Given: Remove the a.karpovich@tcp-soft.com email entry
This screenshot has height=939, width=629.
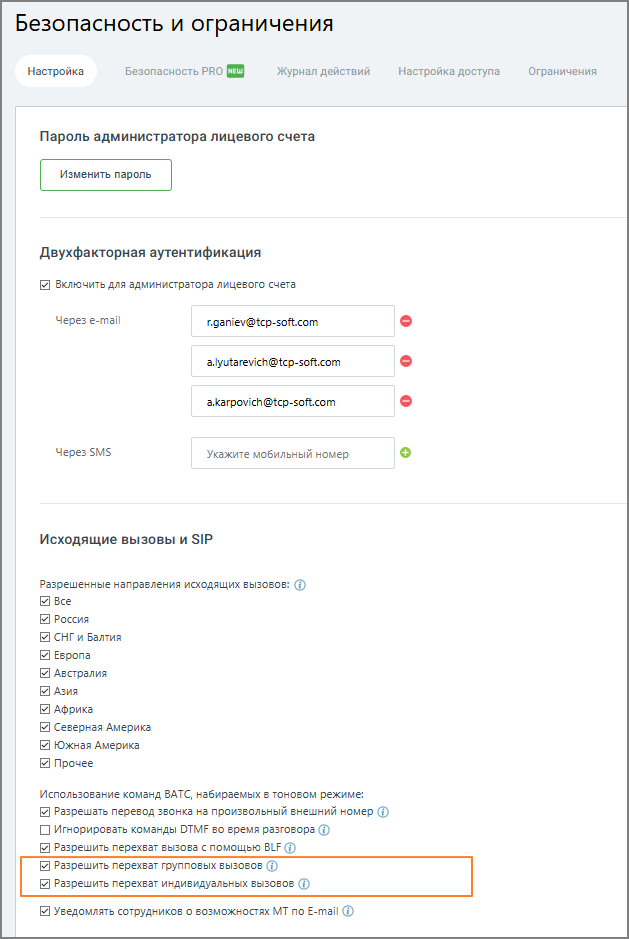Looking at the screenshot, I should pos(406,401).
